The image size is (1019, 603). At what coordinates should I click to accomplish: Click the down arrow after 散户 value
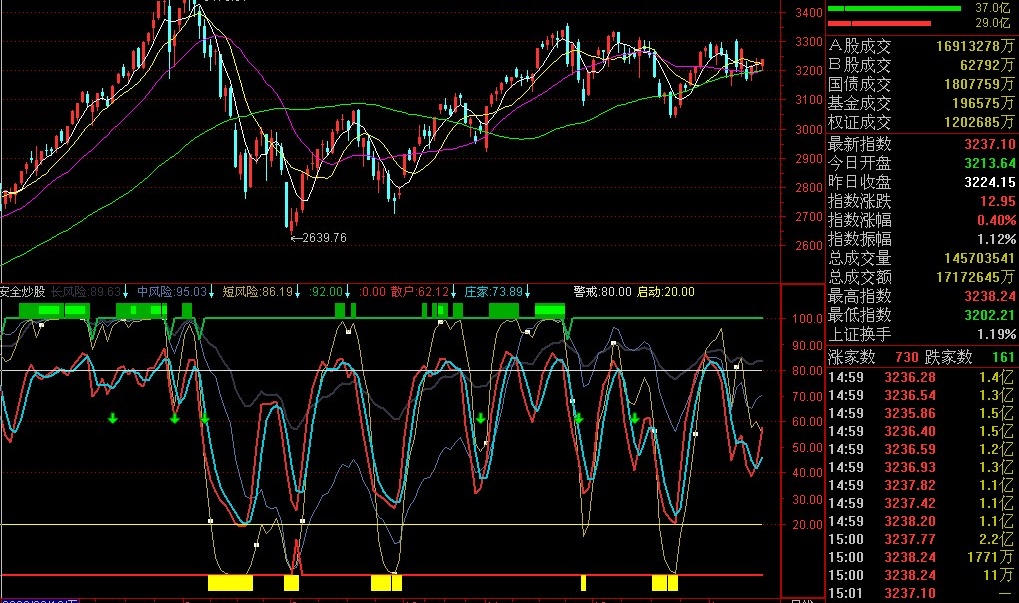tap(453, 292)
